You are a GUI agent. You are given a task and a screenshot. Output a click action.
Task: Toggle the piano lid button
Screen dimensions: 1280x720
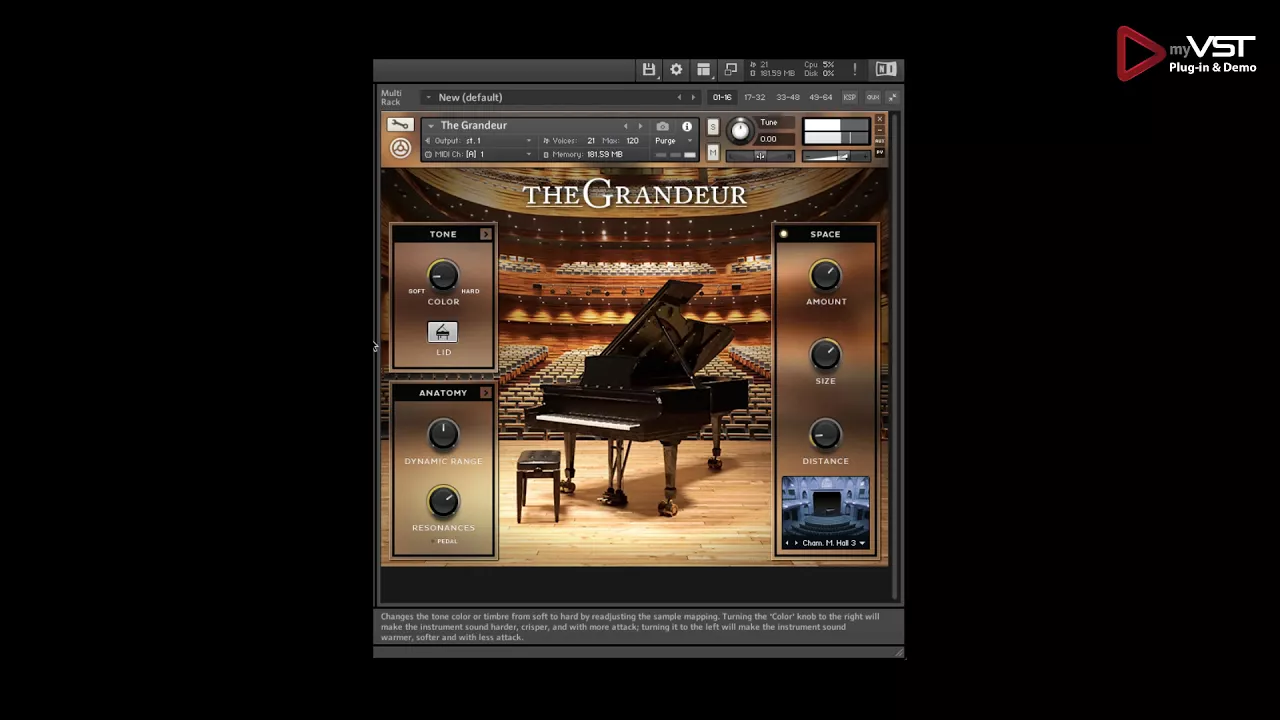(443, 332)
